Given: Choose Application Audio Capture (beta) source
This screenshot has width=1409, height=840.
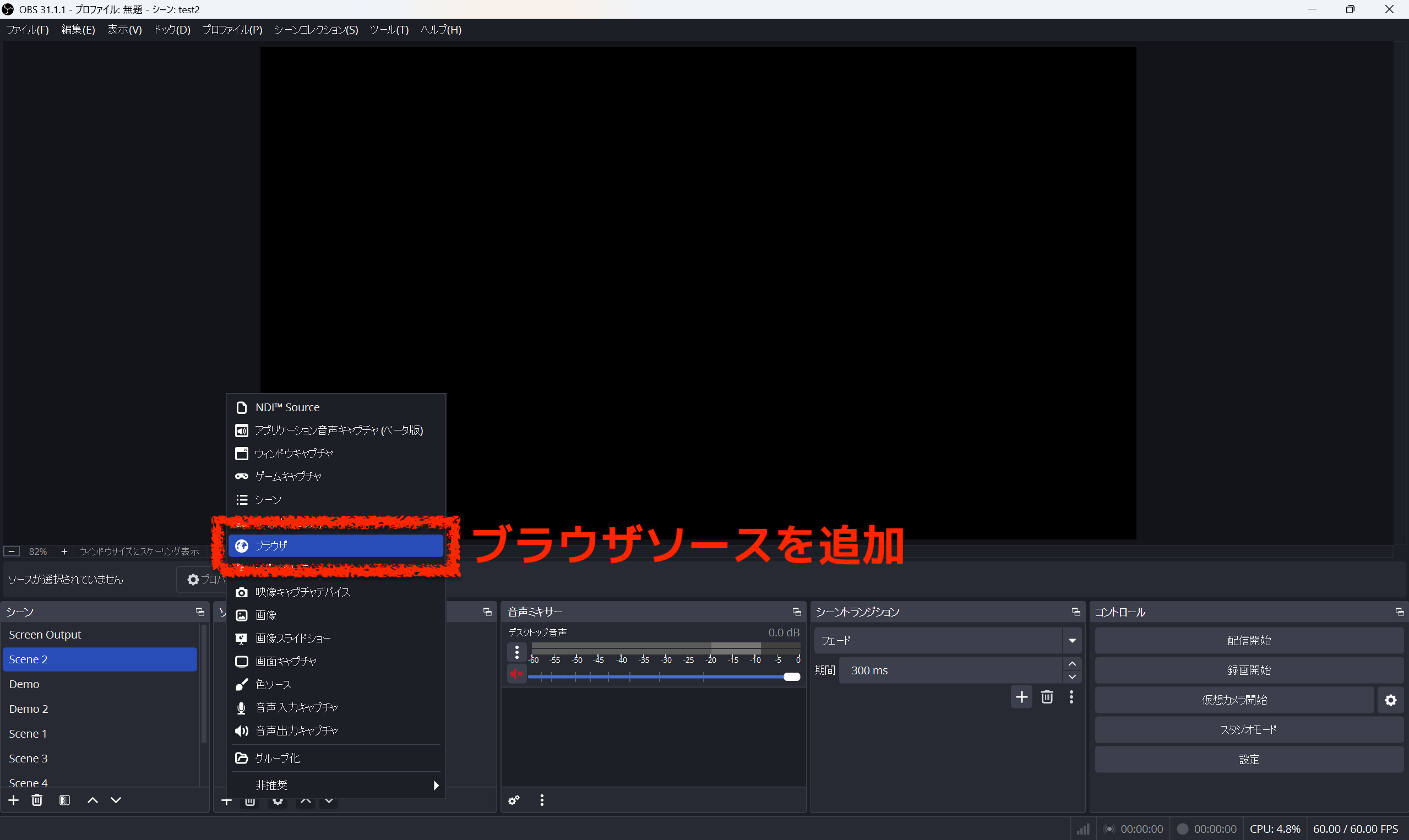Looking at the screenshot, I should [336, 431].
